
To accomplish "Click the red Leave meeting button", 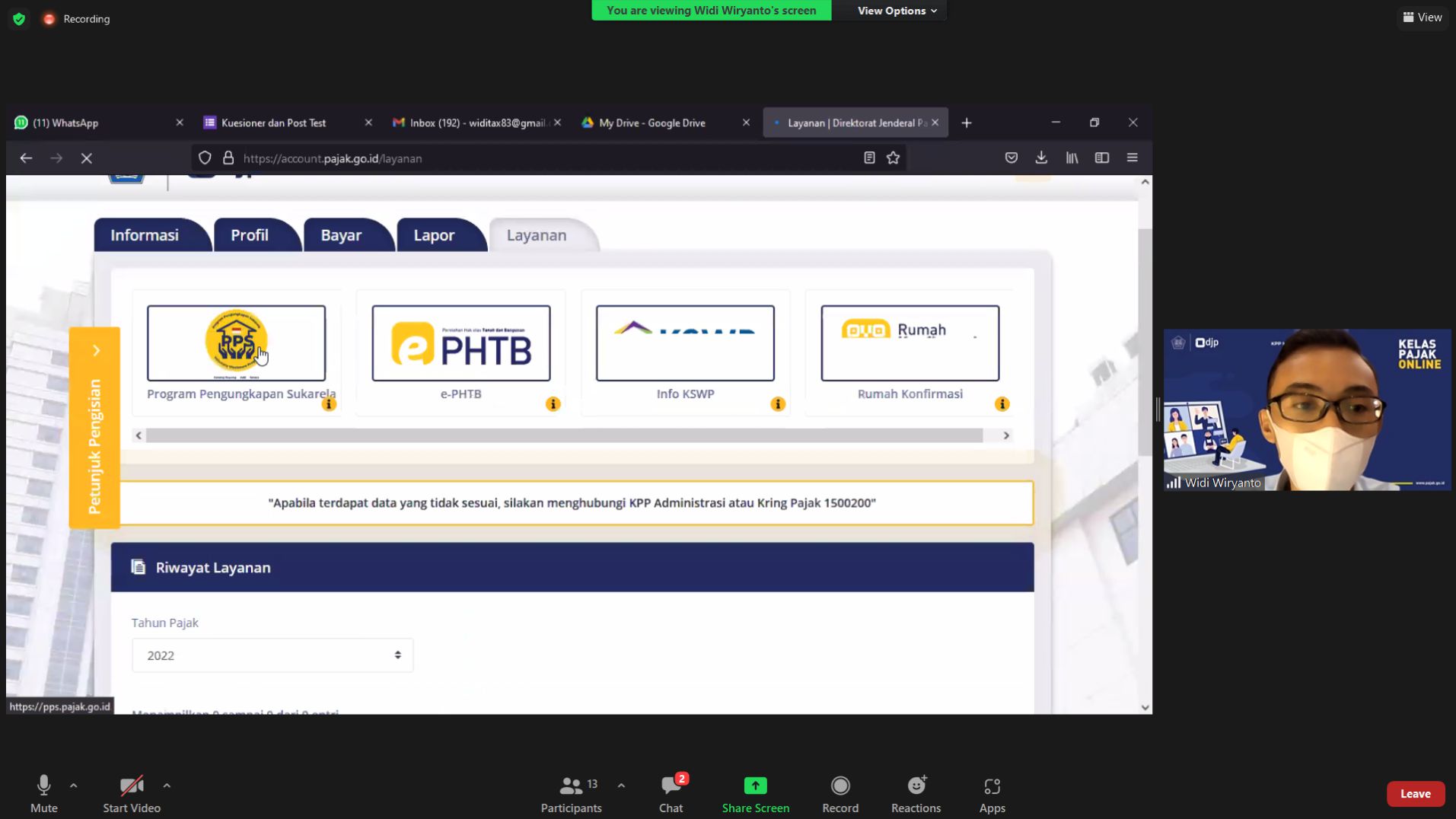I will coord(1415,794).
